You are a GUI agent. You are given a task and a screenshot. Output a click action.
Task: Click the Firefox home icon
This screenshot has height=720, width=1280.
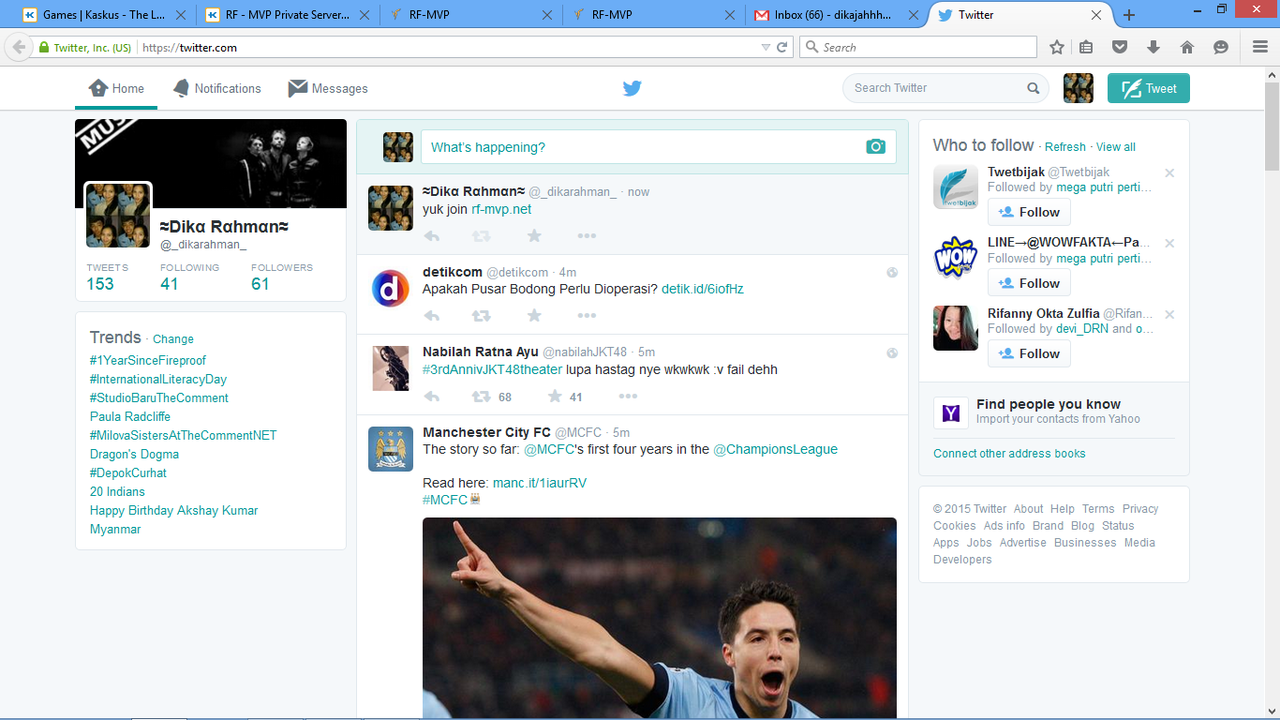1187,47
